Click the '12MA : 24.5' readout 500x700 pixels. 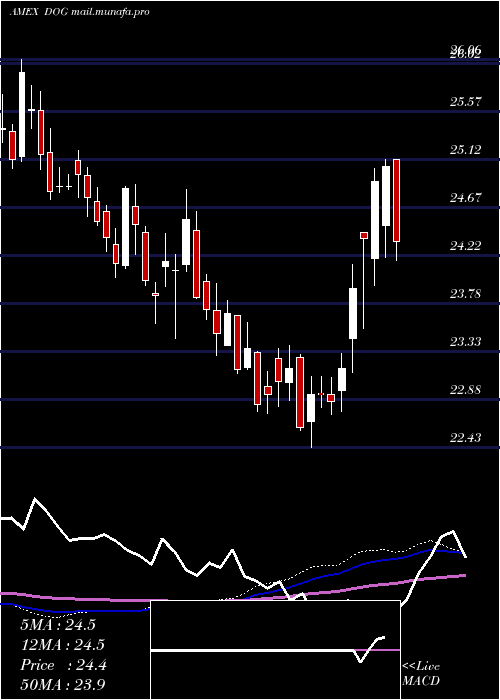(x=62, y=645)
